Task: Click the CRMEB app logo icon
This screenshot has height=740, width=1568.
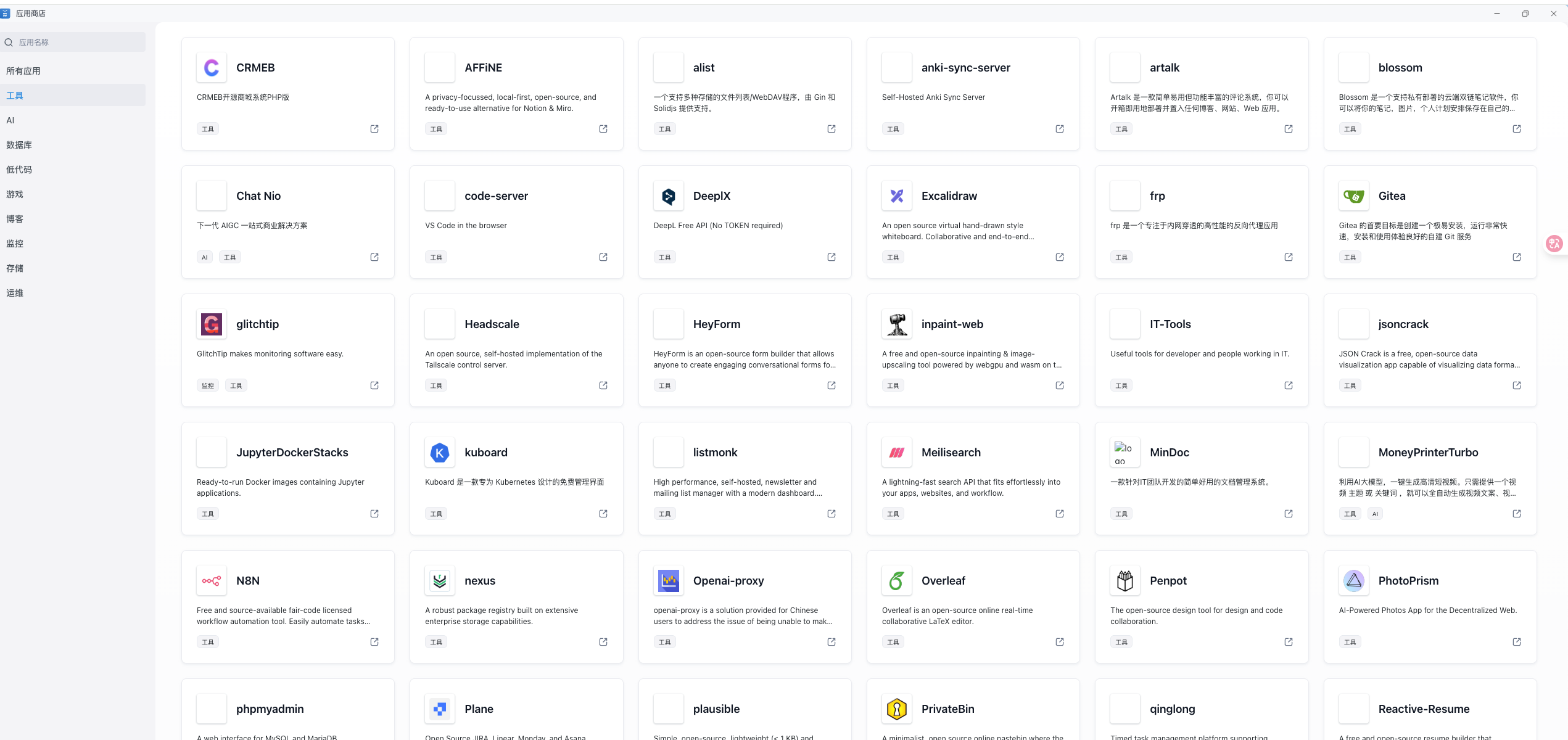Action: click(211, 68)
